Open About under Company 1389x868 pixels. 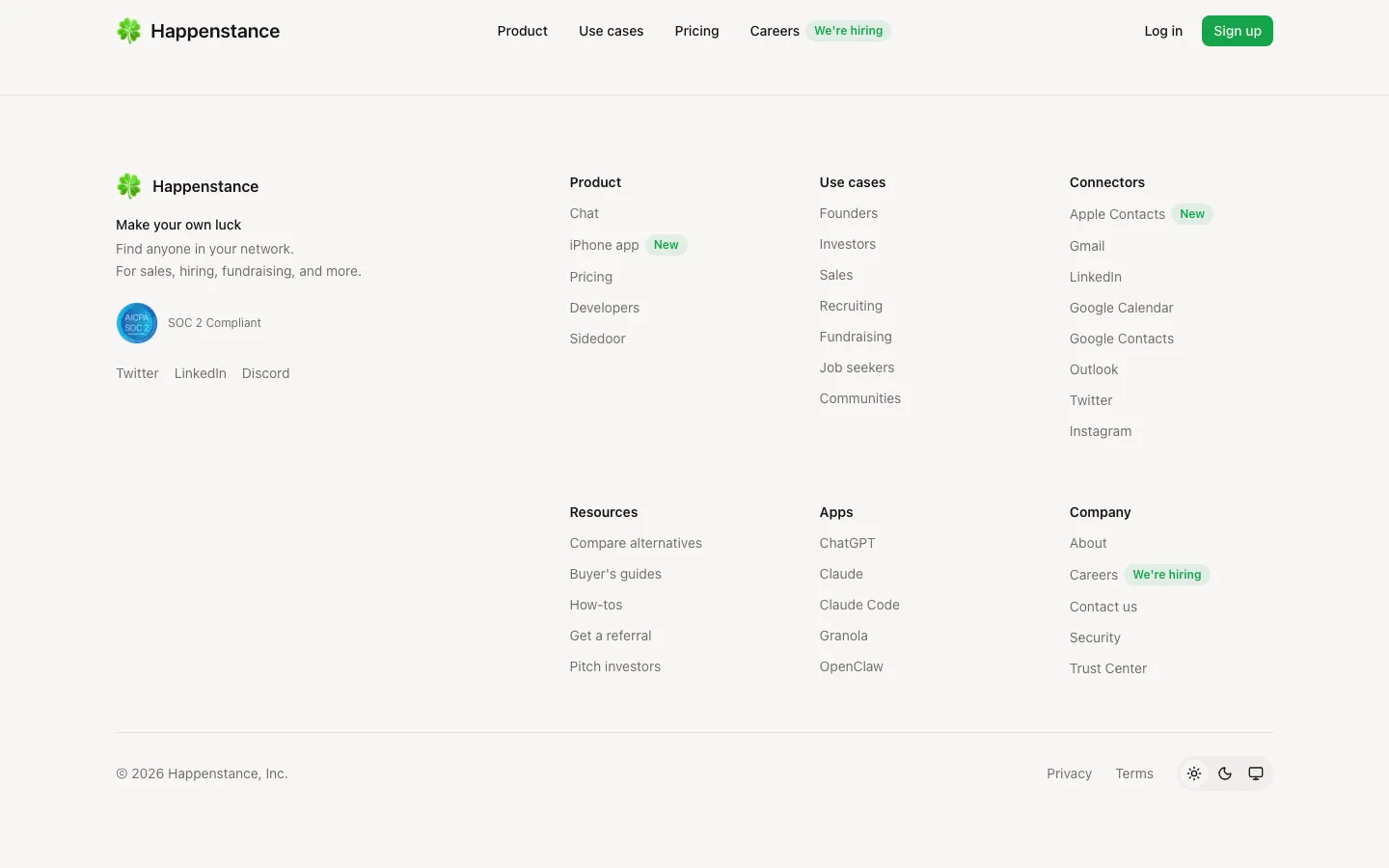[1088, 543]
